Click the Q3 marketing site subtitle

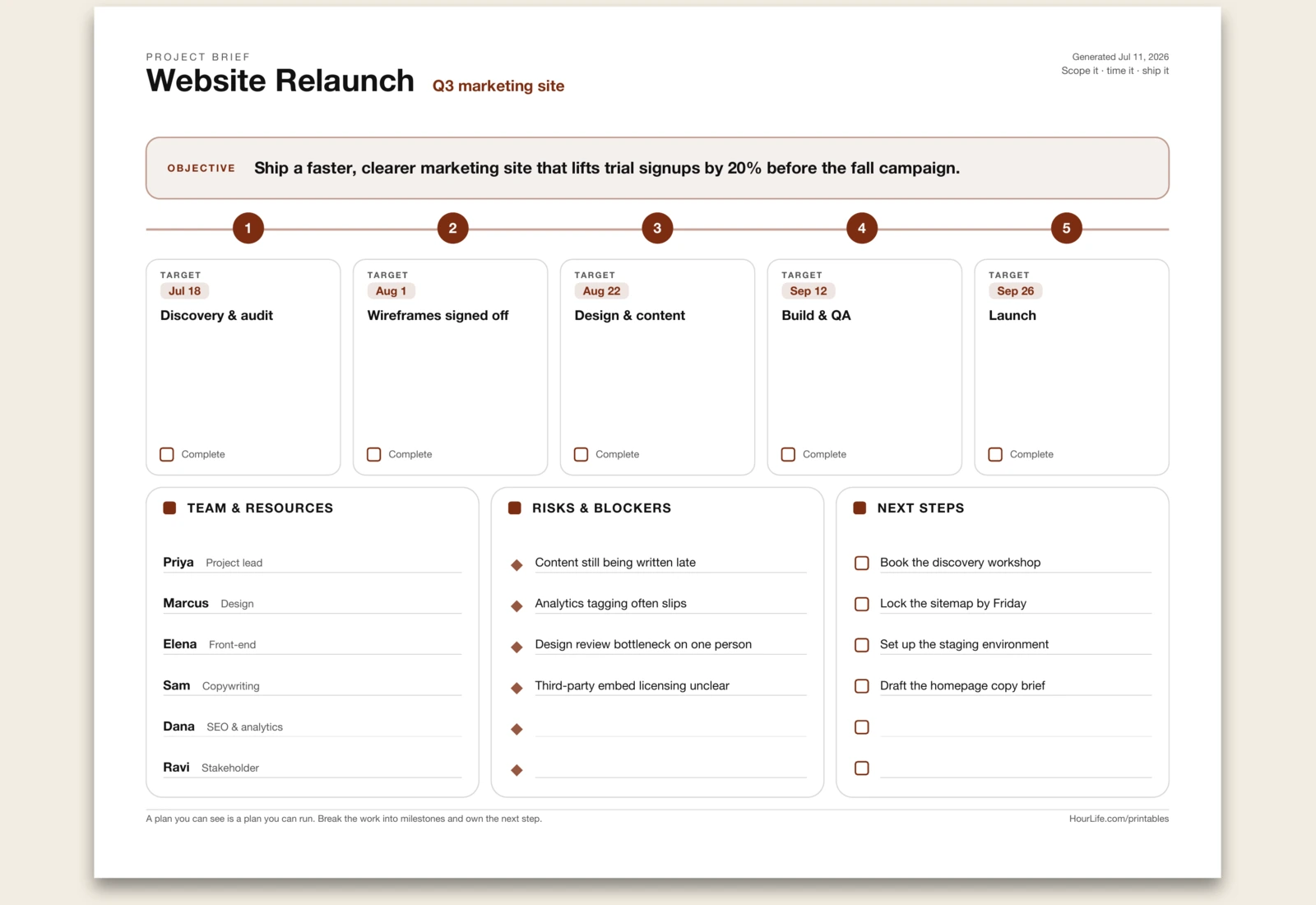[498, 86]
